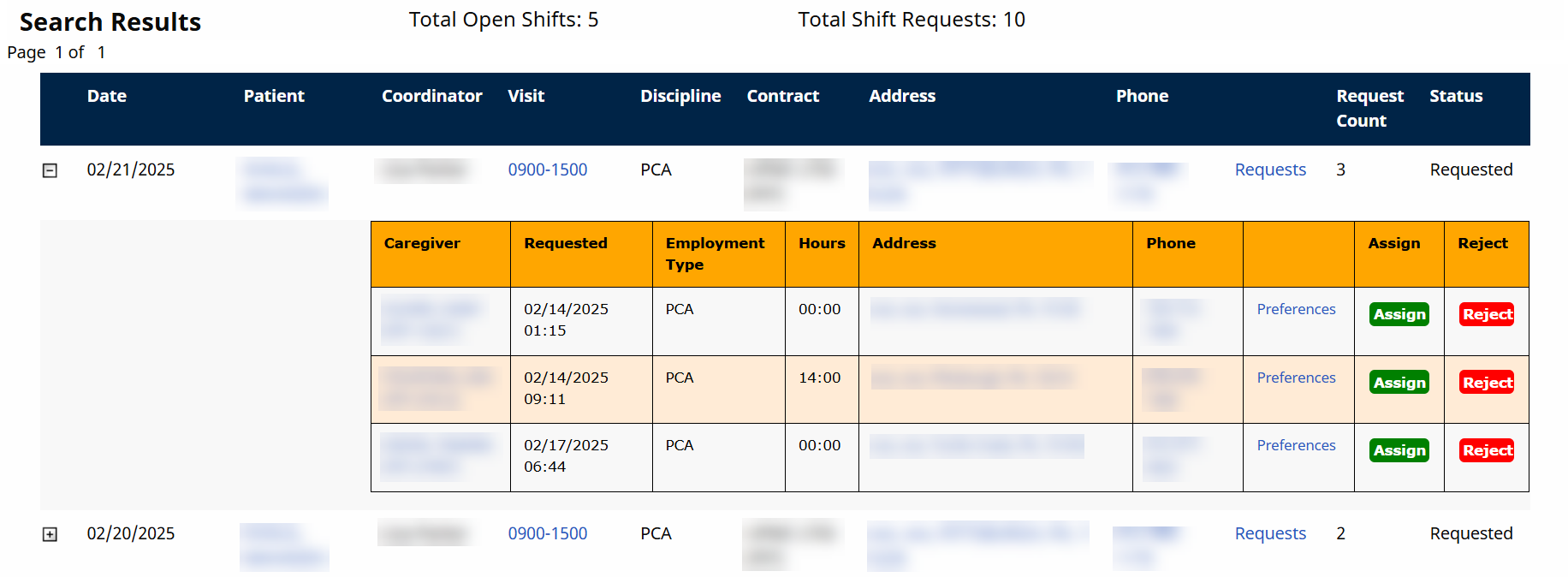Image resolution: width=1568 pixels, height=577 pixels.
Task: Click the Date column header
Action: (x=106, y=96)
